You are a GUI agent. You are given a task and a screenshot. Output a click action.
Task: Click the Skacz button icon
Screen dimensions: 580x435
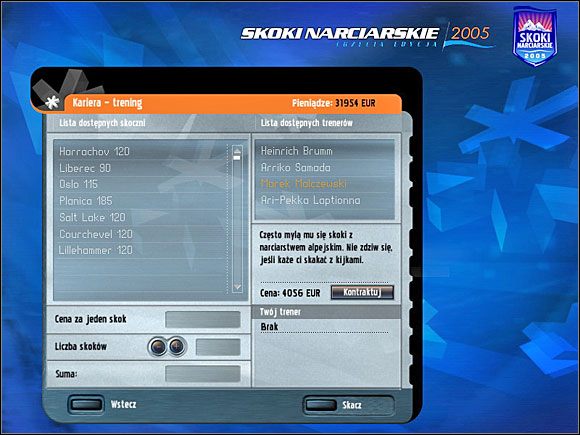tap(320, 405)
